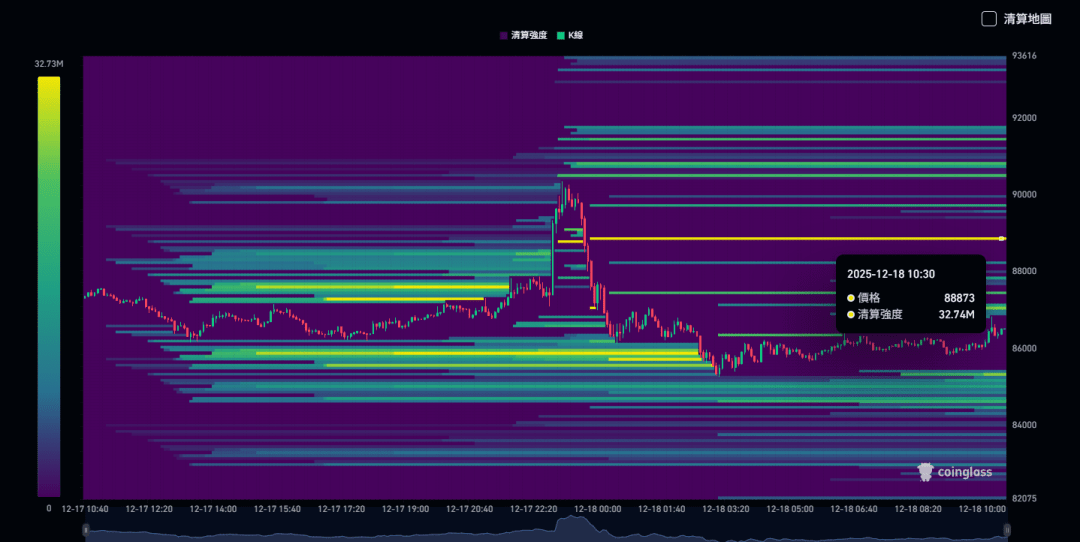Click the 86000 price axis label
Screen dimensions: 1080x542
(x=1024, y=348)
